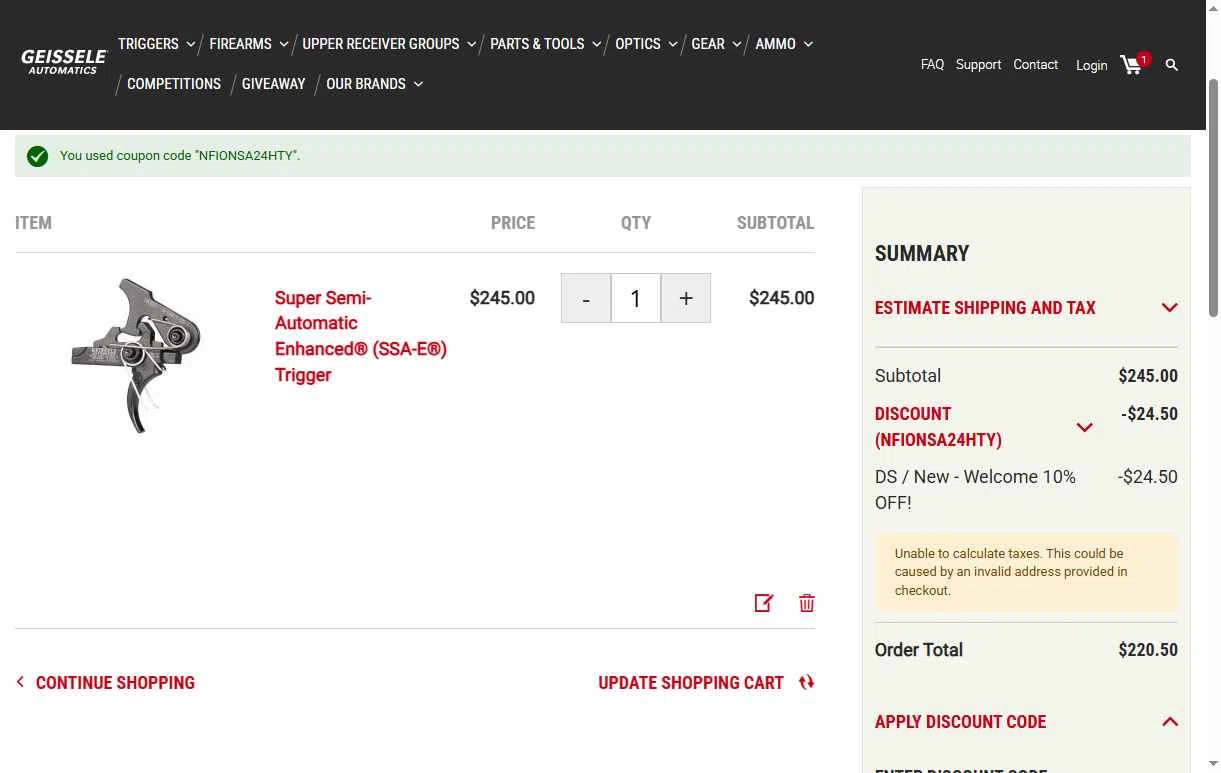Click the Firearms dropdown chevron
This screenshot has width=1221, height=773.
pyautogui.click(x=284, y=44)
